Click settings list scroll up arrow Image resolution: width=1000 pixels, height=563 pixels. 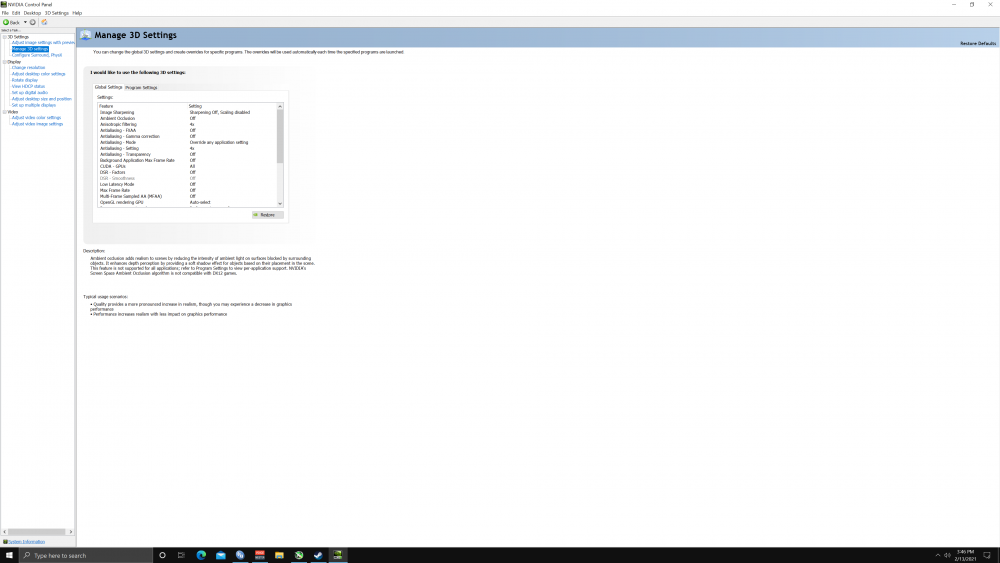[x=280, y=106]
